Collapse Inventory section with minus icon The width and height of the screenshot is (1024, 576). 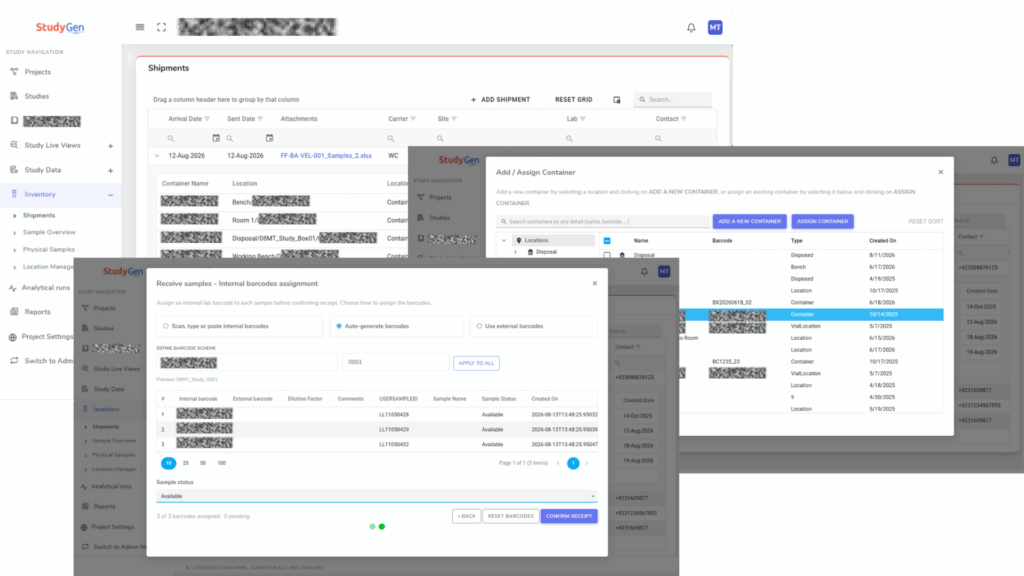[110, 195]
